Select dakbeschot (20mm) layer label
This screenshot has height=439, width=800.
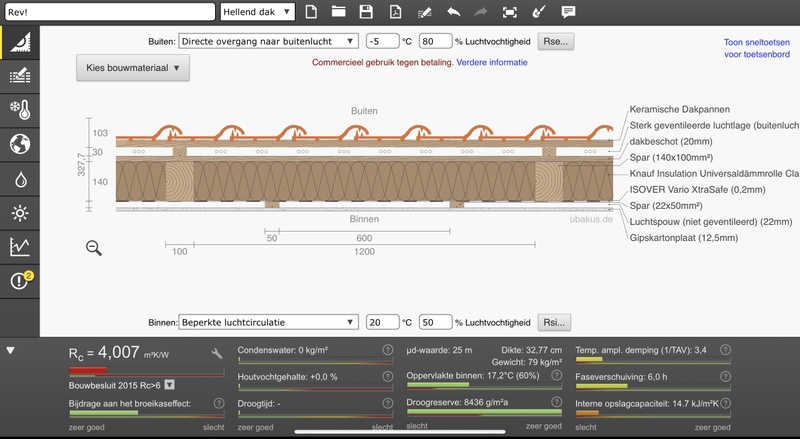[671, 141]
